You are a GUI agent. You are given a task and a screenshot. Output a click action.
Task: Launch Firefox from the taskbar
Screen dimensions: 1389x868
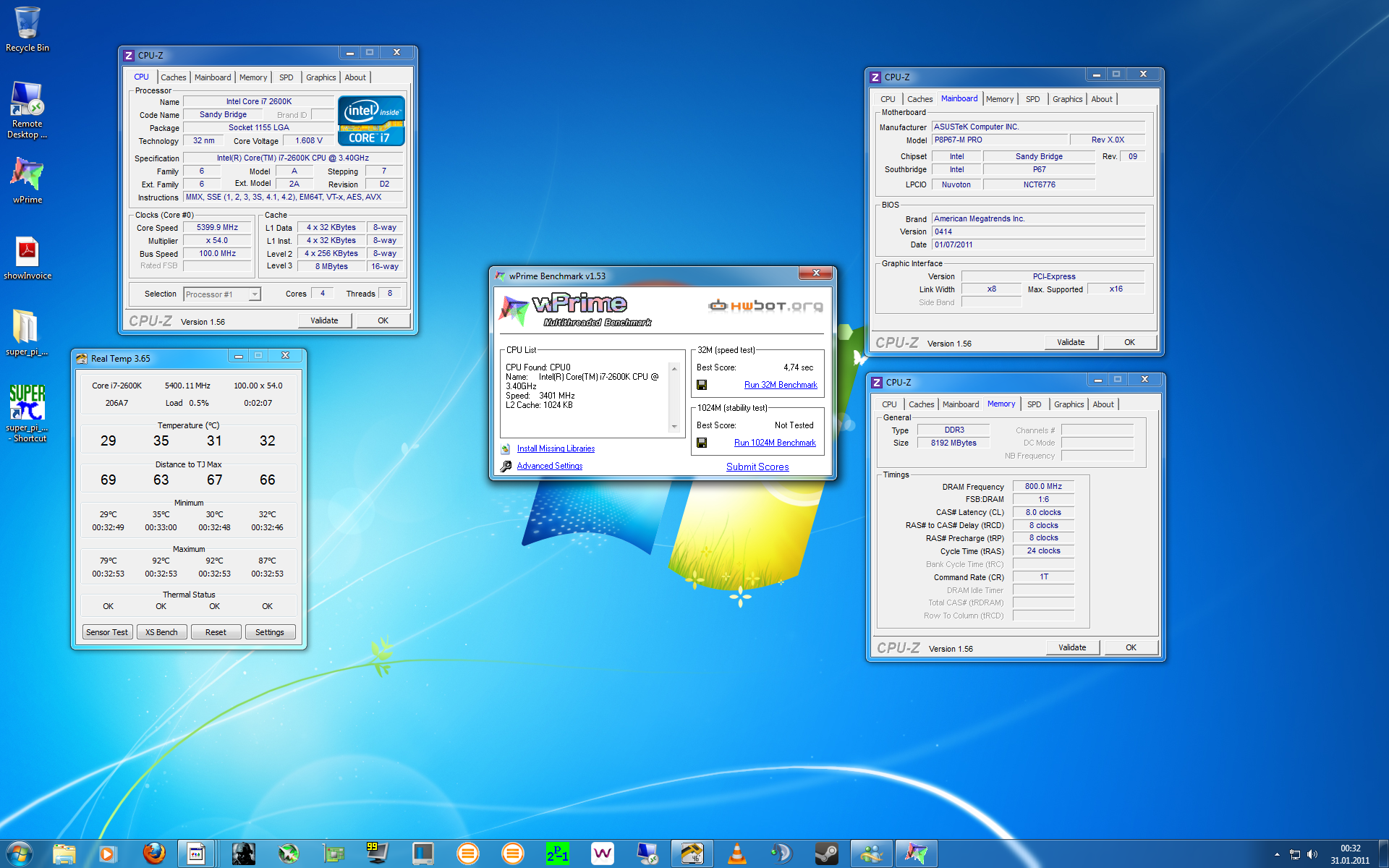coord(153,854)
